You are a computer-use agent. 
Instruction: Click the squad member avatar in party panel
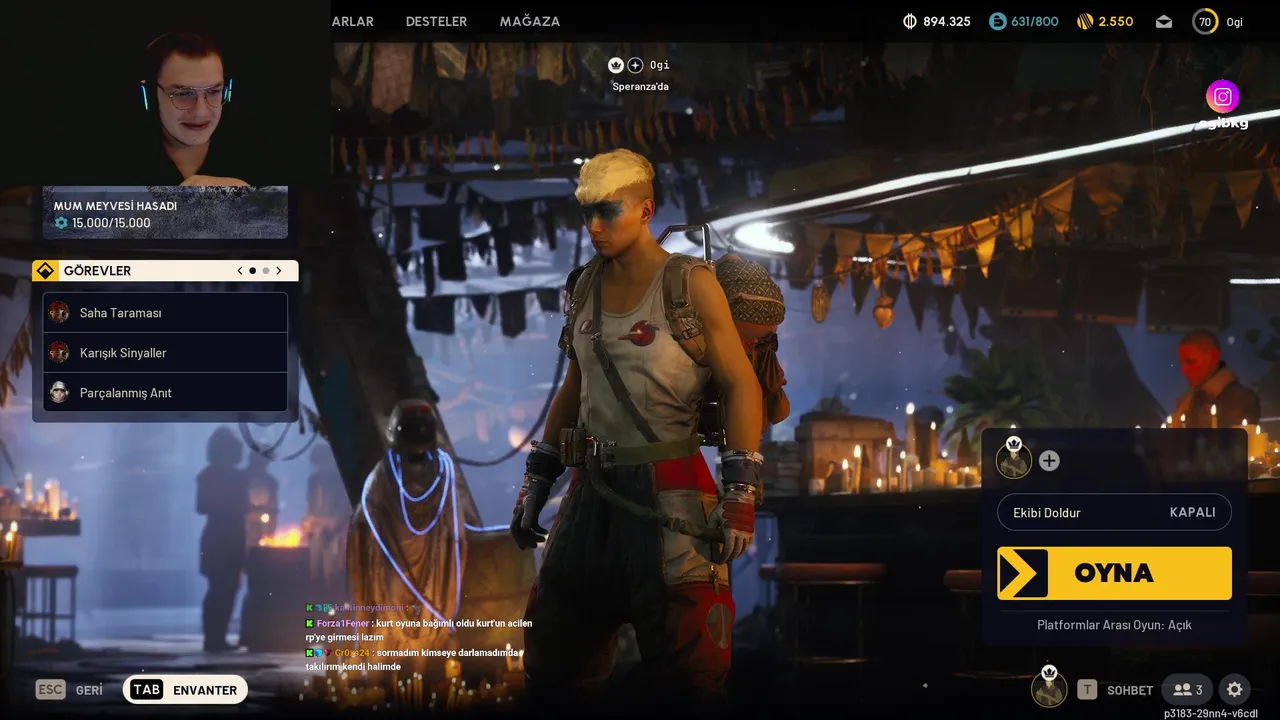click(1014, 460)
